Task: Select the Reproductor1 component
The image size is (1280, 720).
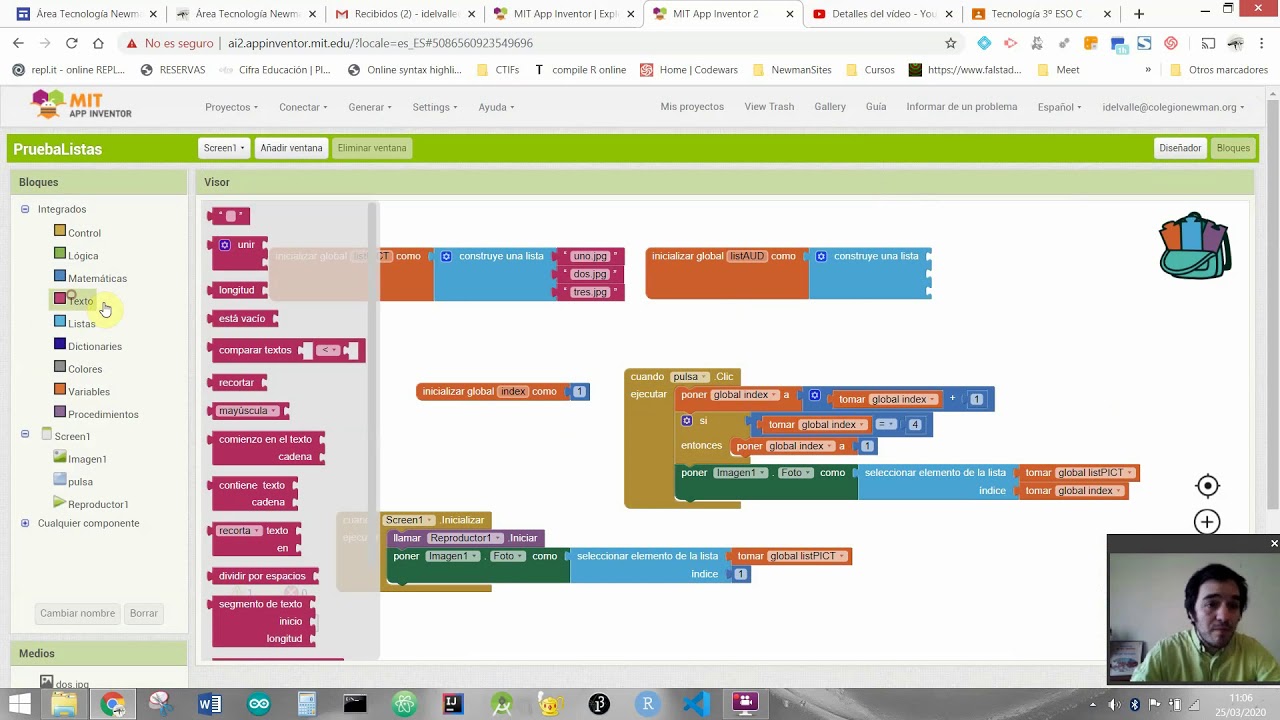Action: [x=98, y=504]
